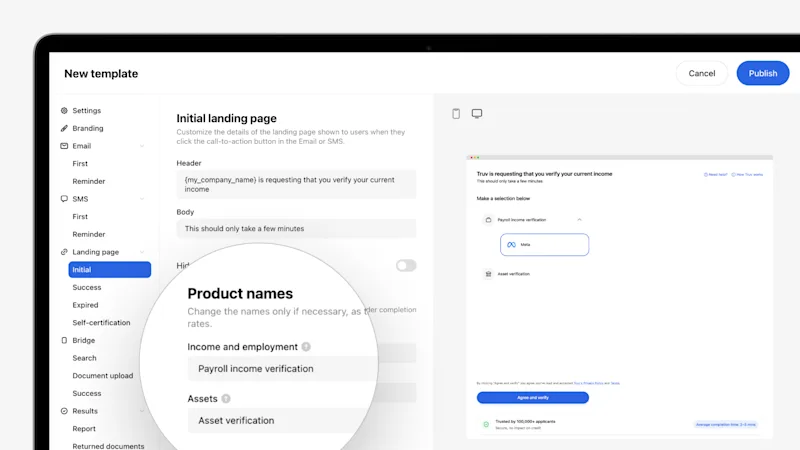
Task: Click the Cancel button
Action: (702, 73)
